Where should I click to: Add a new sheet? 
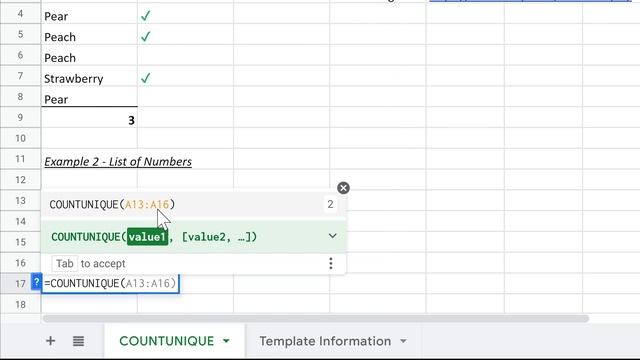[x=50, y=341]
